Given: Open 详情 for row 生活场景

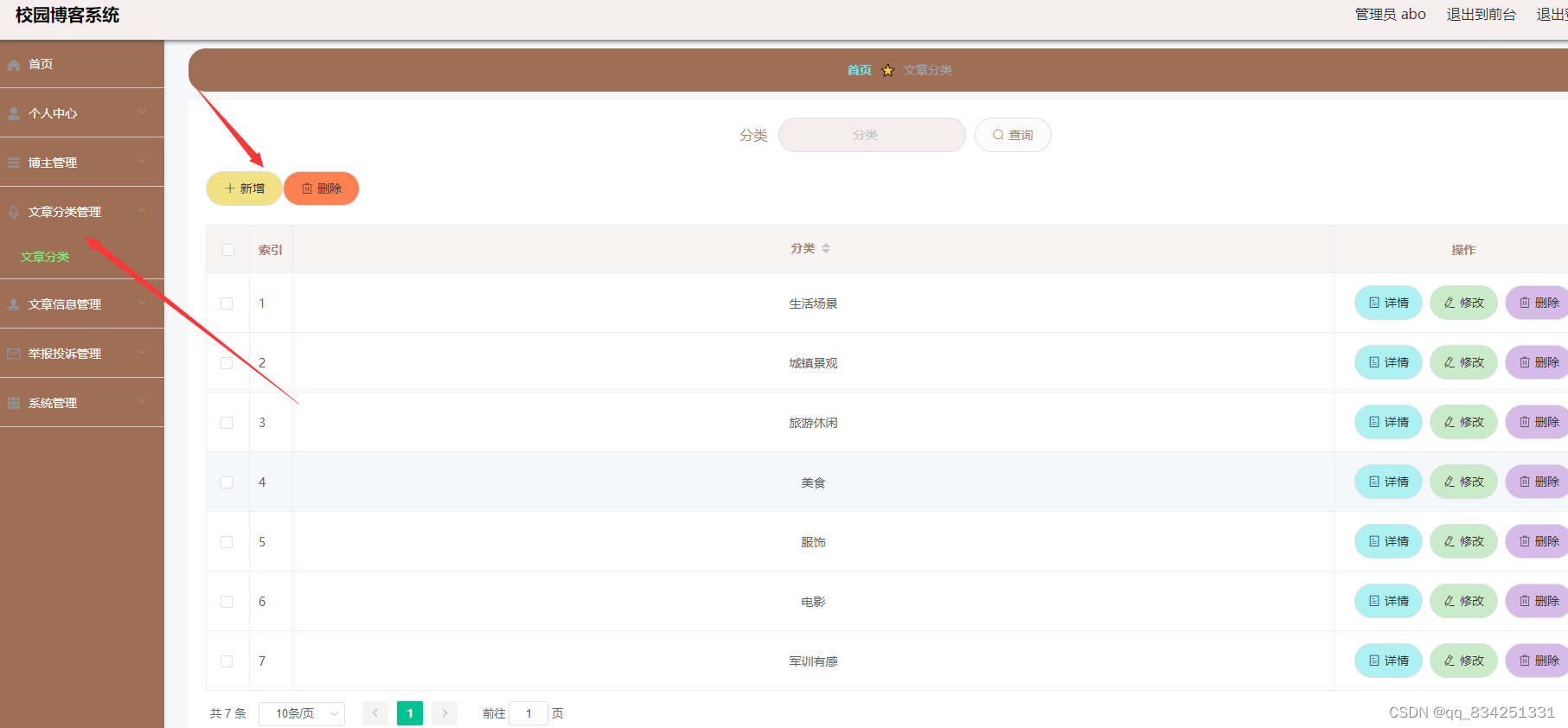Looking at the screenshot, I should [x=1388, y=303].
